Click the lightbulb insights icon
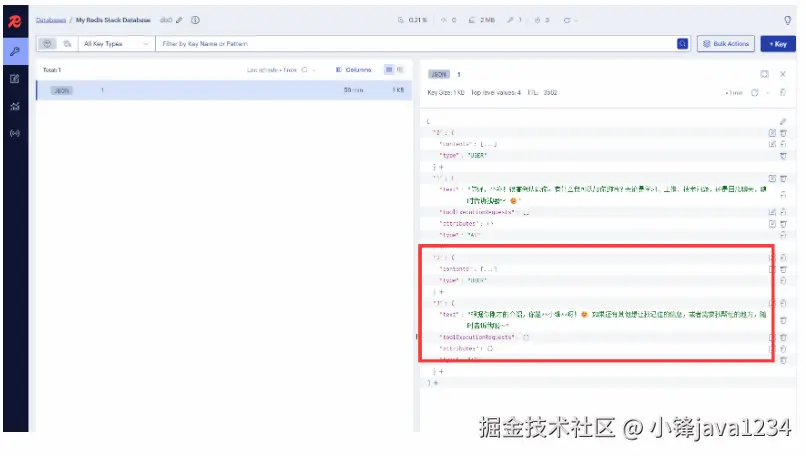Screen dimensions: 806x456 tap(787, 20)
